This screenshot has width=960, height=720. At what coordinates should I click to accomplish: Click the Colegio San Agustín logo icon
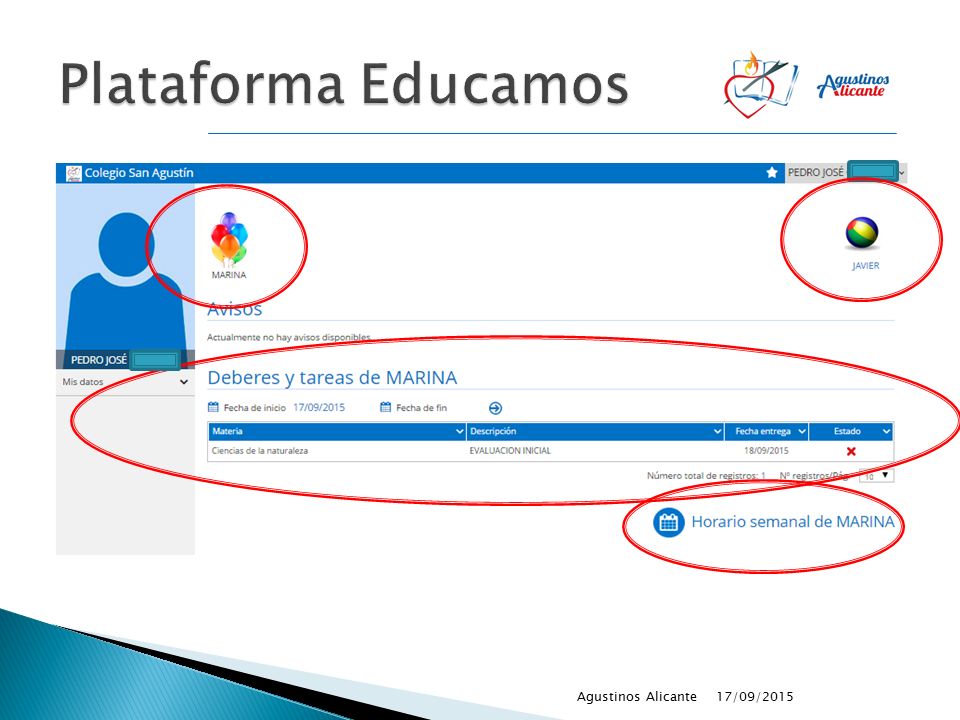pos(73,173)
